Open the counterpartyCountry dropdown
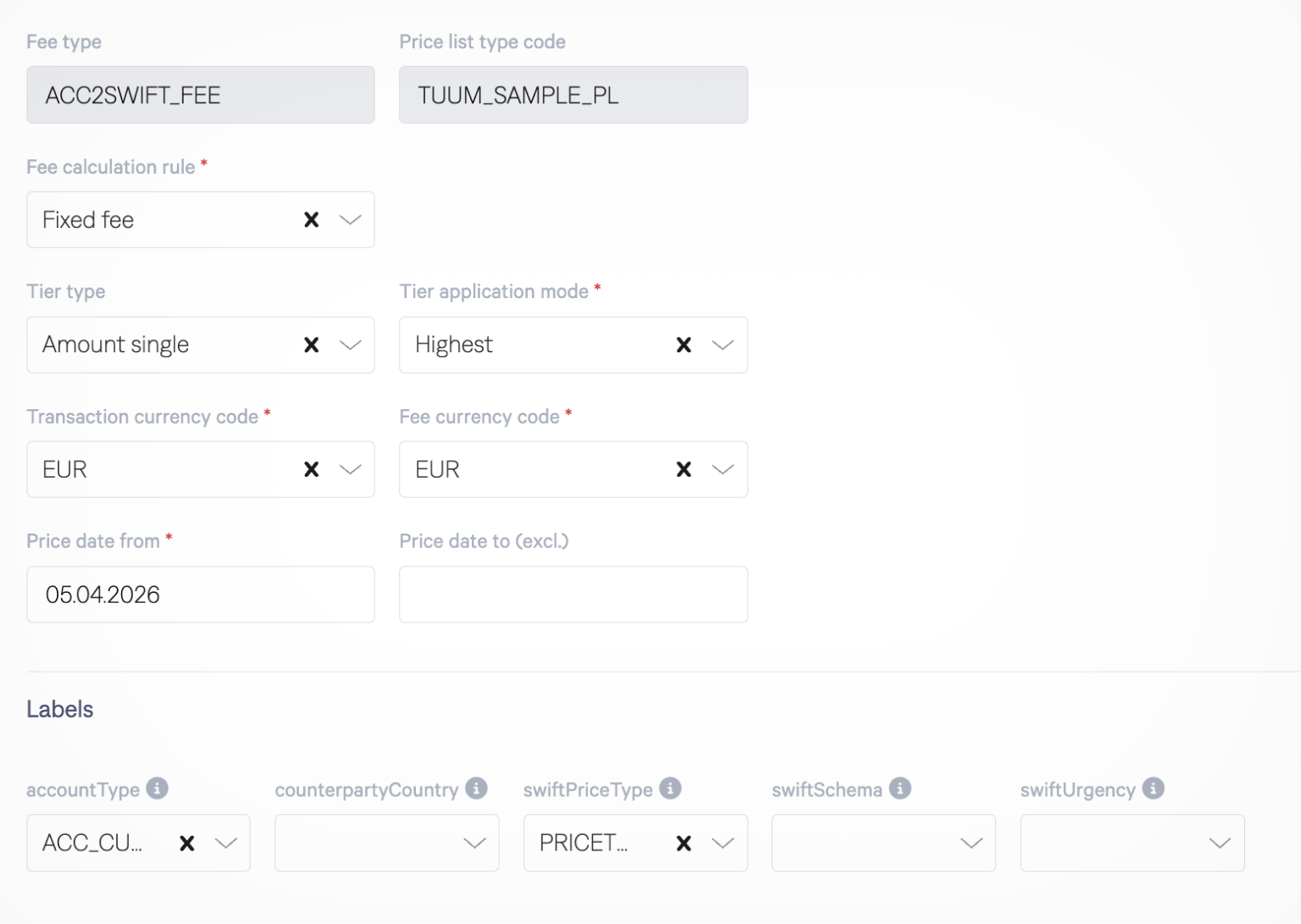The image size is (1301, 924). pyautogui.click(x=474, y=843)
